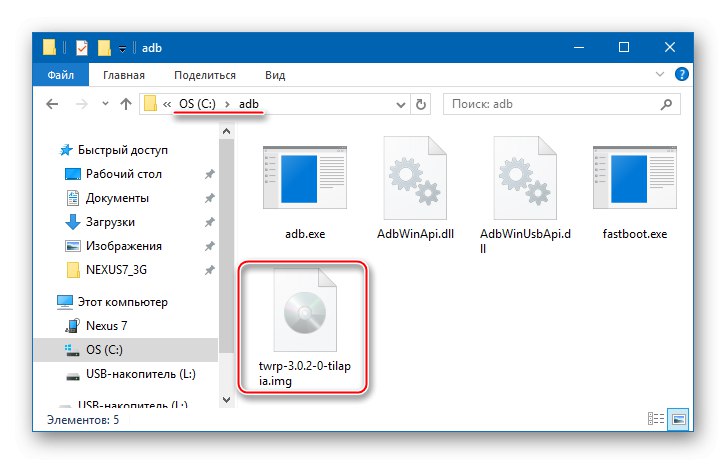Open Explorer help question mark

(x=682, y=74)
